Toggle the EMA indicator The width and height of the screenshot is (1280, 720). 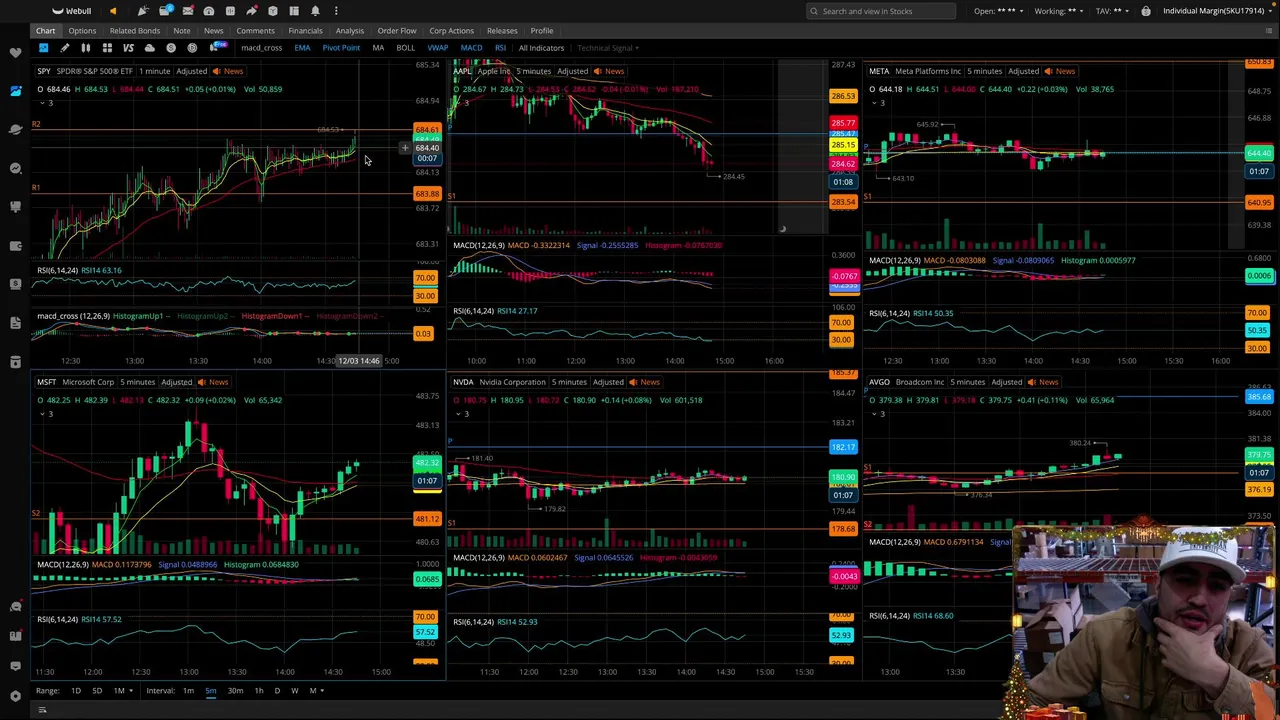302,48
